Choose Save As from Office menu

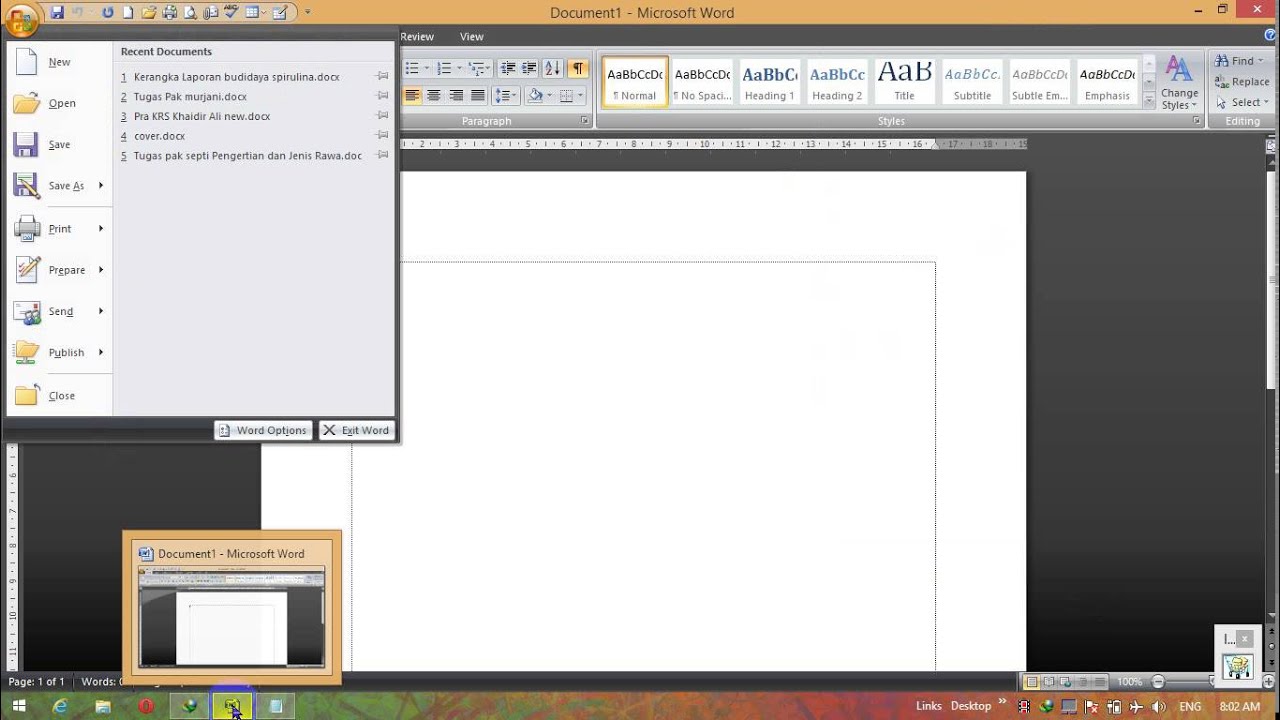pos(60,186)
